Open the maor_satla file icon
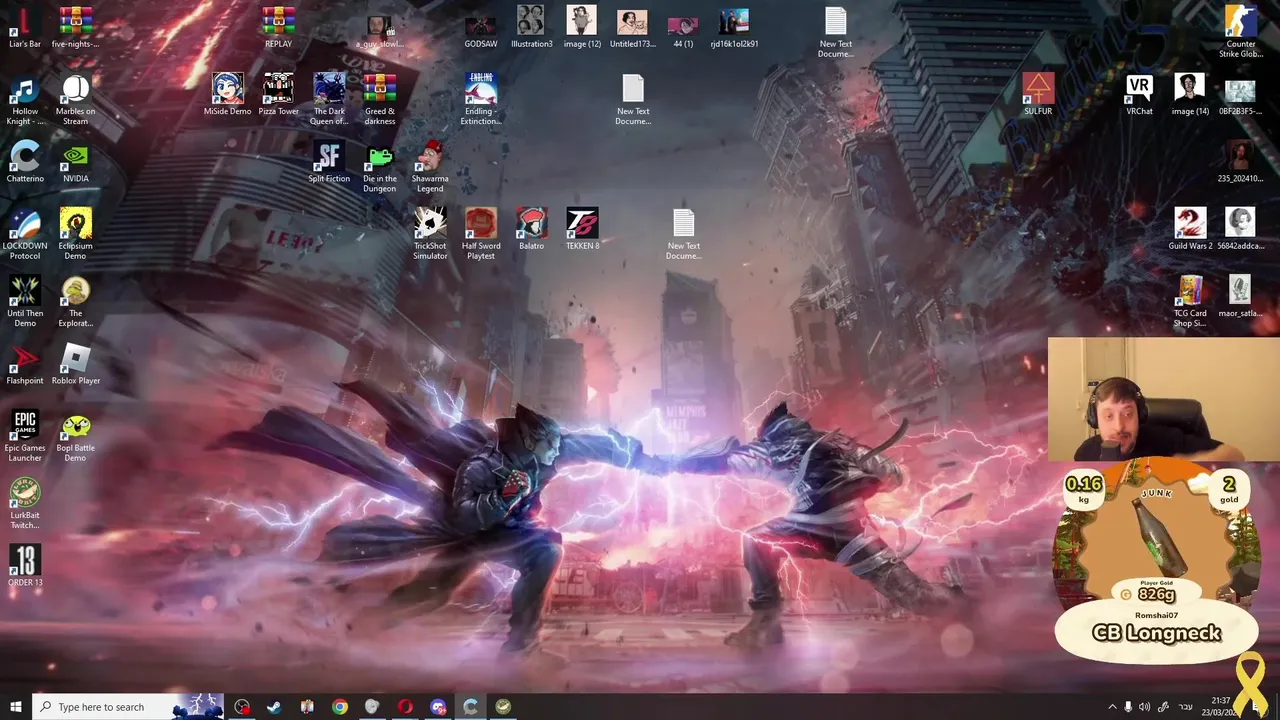Screen dimensions: 1280x720 1241,296
